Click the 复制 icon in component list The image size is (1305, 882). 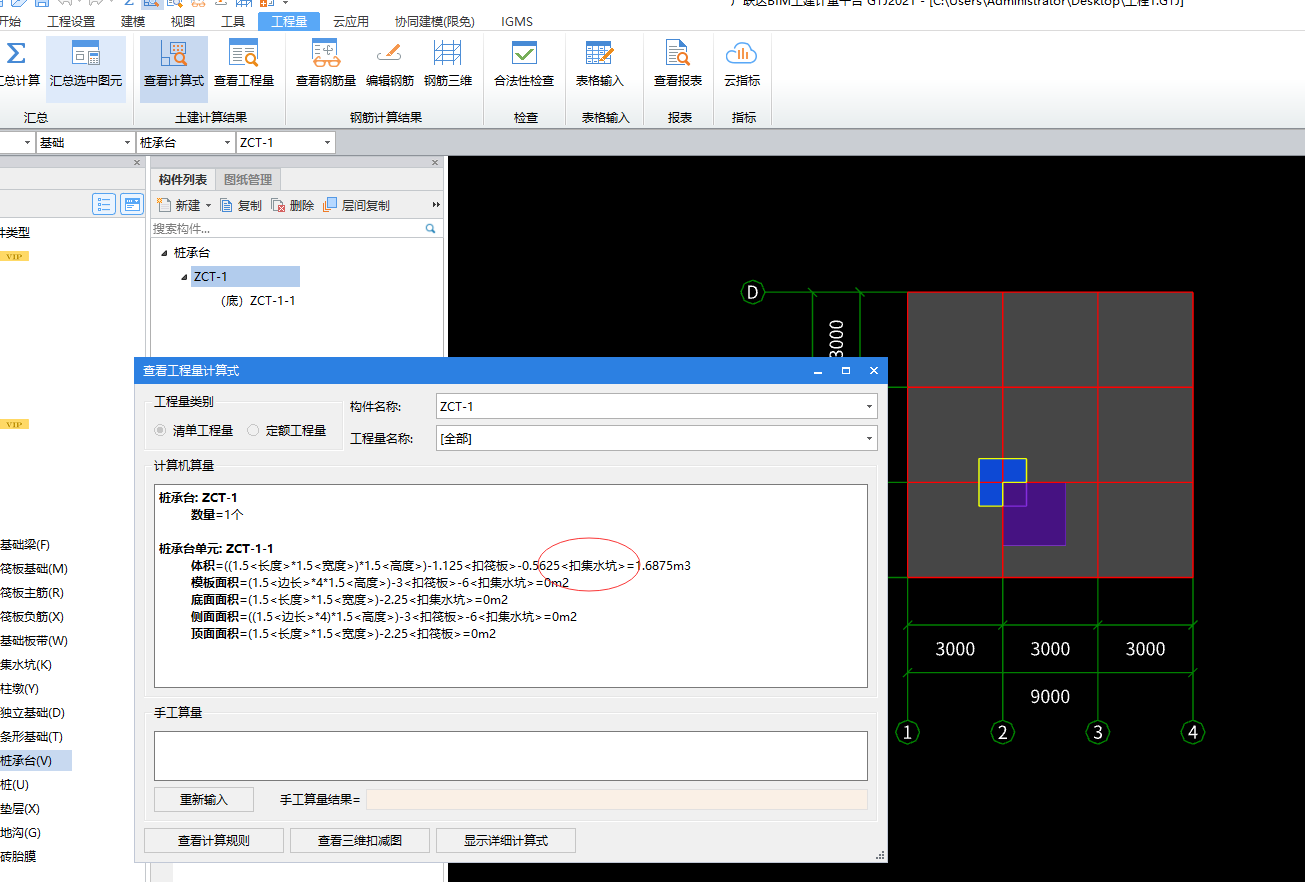[x=226, y=205]
